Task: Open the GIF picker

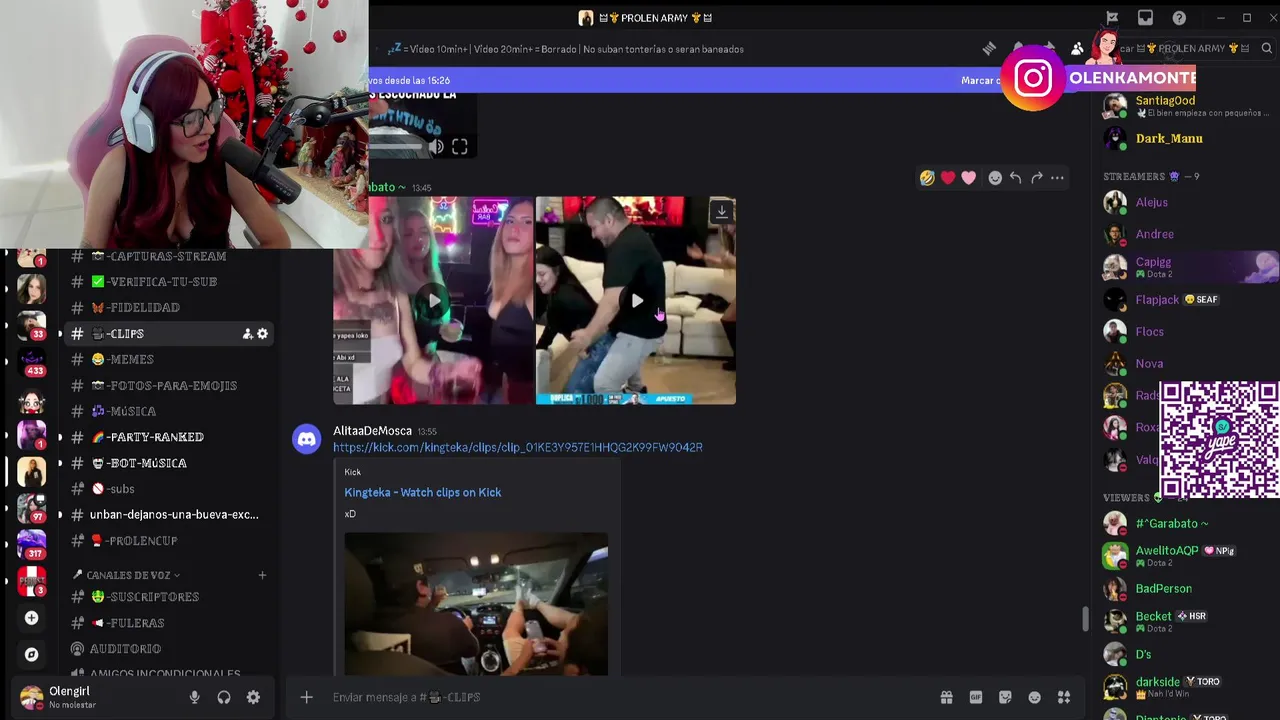Action: point(975,697)
